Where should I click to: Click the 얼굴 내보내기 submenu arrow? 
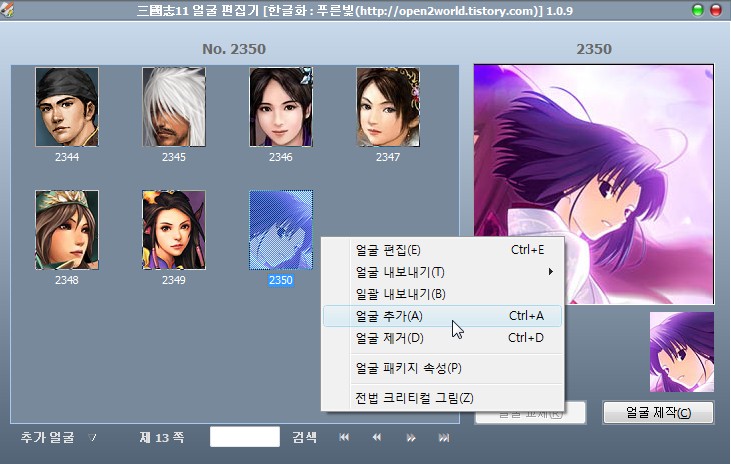(551, 271)
